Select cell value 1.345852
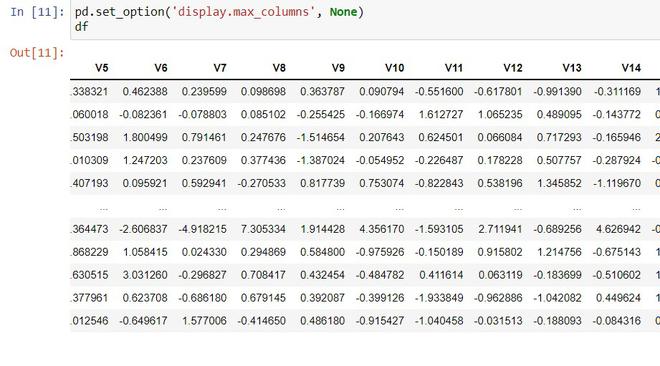This screenshot has height=366, width=660. pyautogui.click(x=559, y=183)
